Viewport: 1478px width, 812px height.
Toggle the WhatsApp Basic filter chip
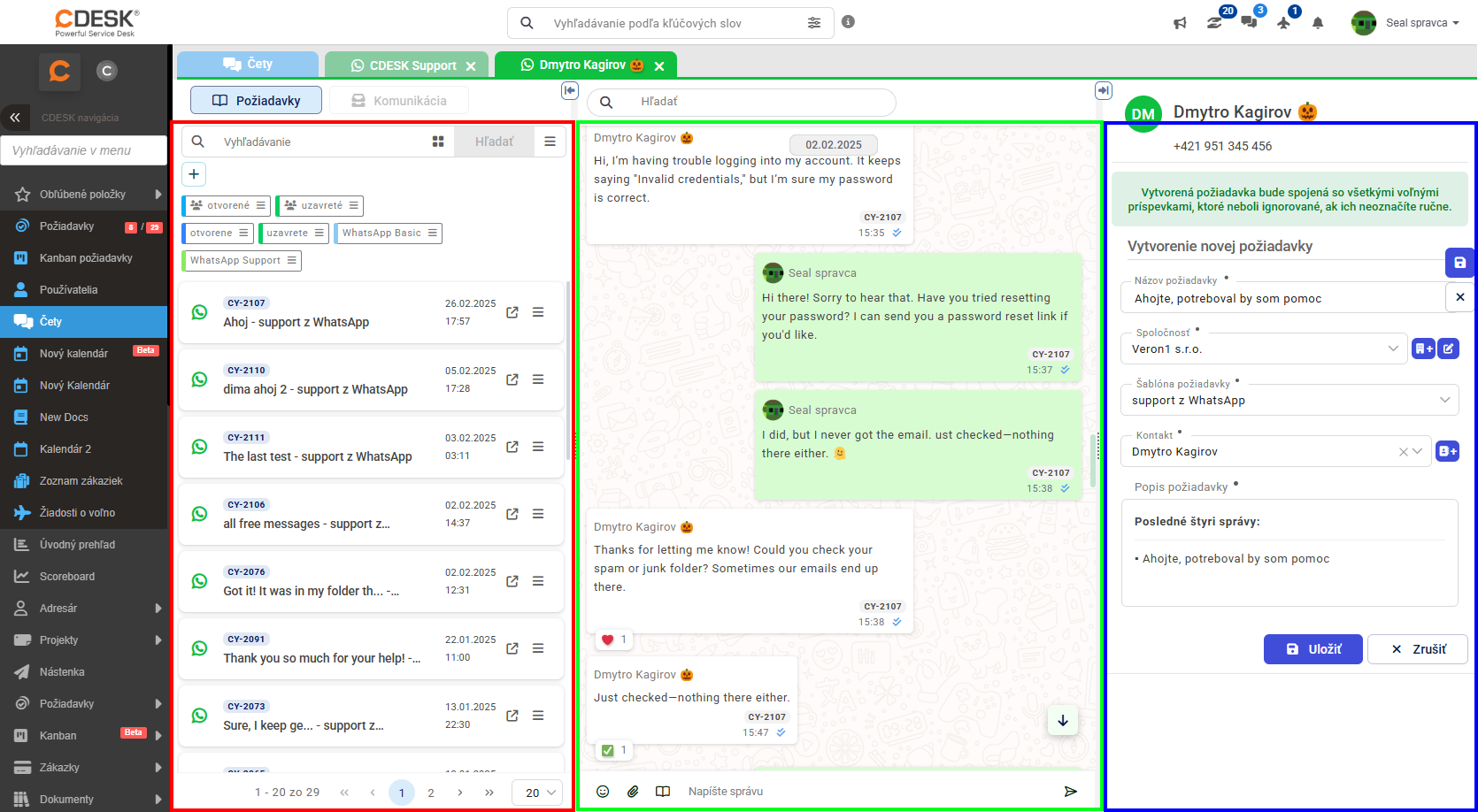tap(389, 233)
